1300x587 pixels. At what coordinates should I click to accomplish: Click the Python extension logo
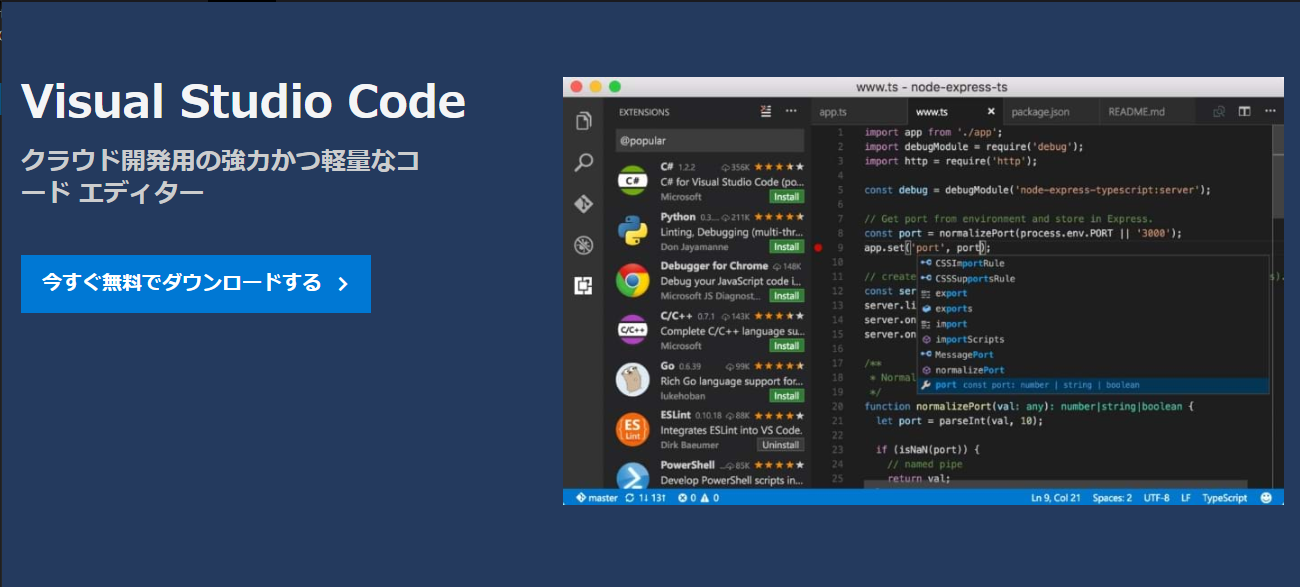pyautogui.click(x=632, y=230)
